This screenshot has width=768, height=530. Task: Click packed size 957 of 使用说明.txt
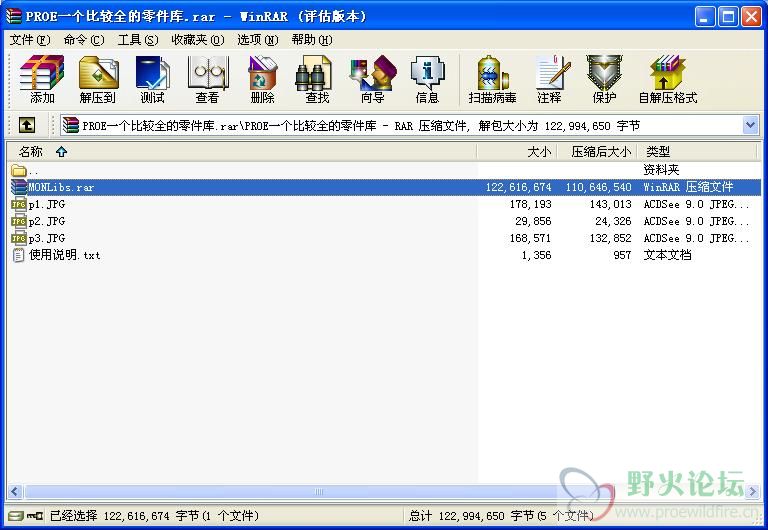(622, 255)
